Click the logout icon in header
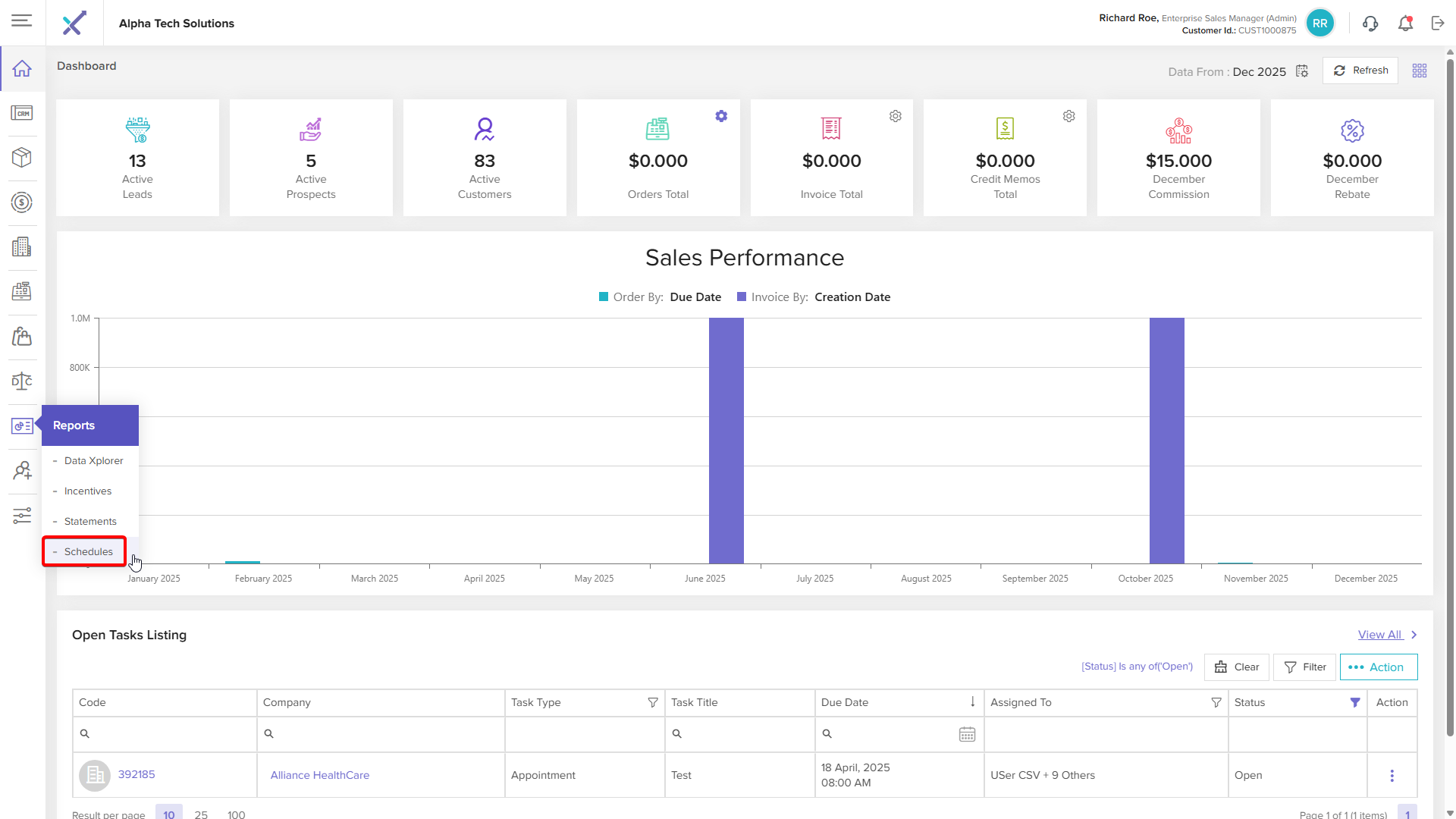 tap(1438, 24)
